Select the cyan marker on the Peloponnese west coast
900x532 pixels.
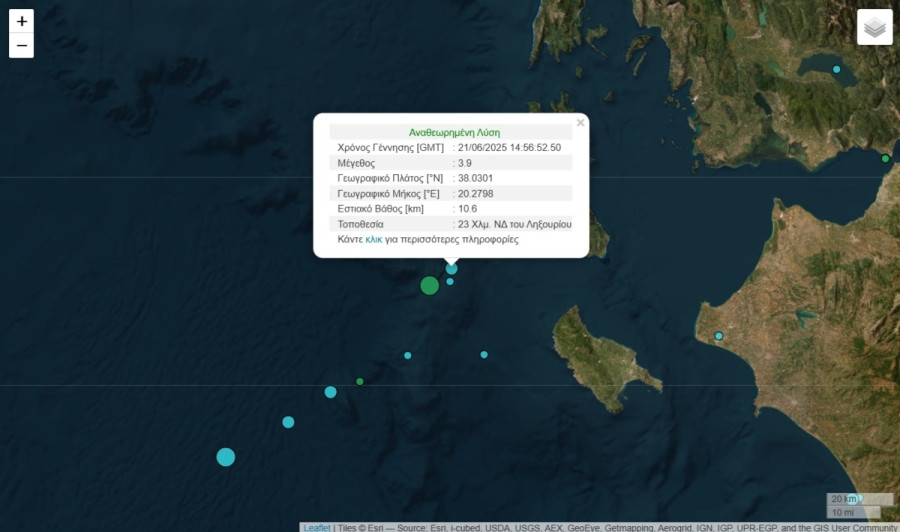(x=719, y=336)
